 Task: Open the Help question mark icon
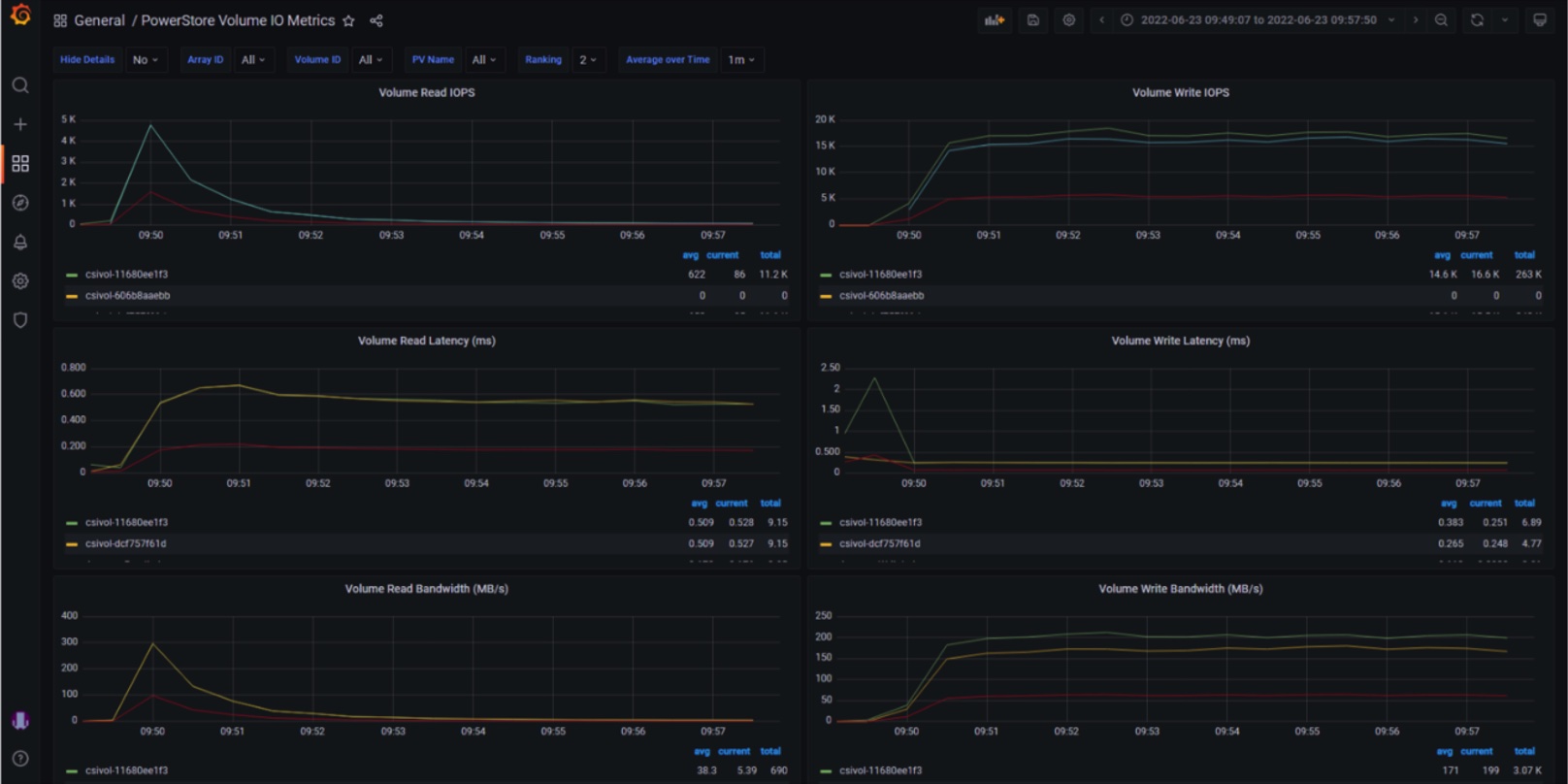point(20,759)
